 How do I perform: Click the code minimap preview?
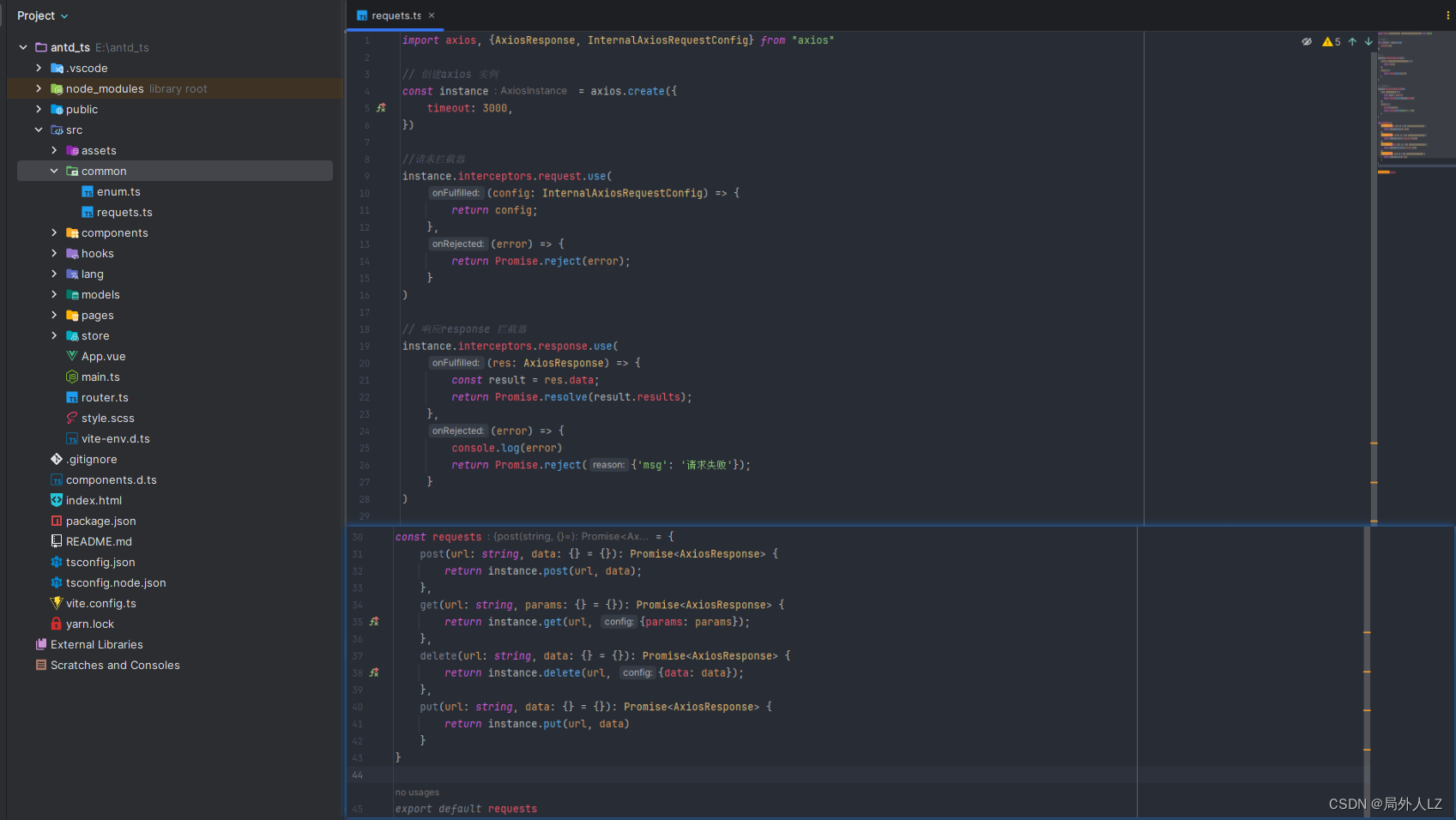pyautogui.click(x=1416, y=103)
